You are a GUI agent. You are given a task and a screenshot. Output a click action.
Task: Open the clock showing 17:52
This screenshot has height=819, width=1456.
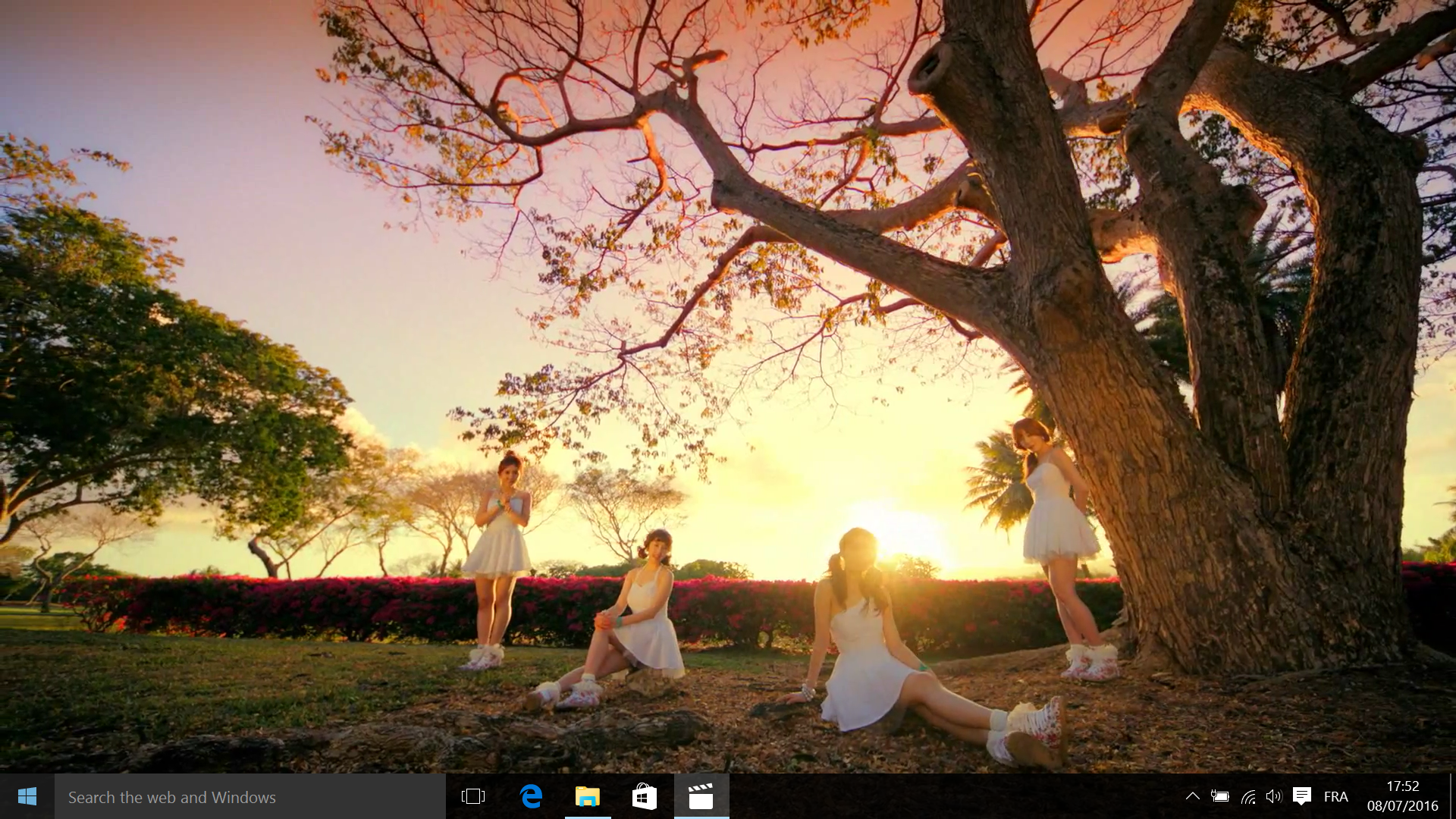point(1402,796)
